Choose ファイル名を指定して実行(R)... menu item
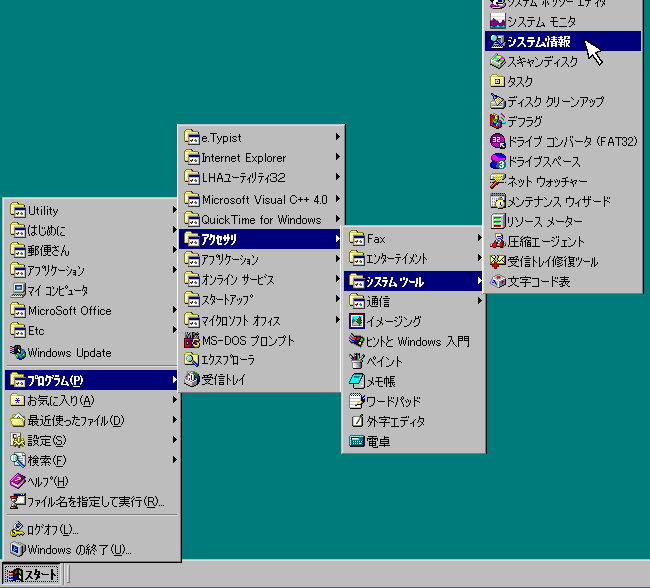650x588 pixels. 92,501
